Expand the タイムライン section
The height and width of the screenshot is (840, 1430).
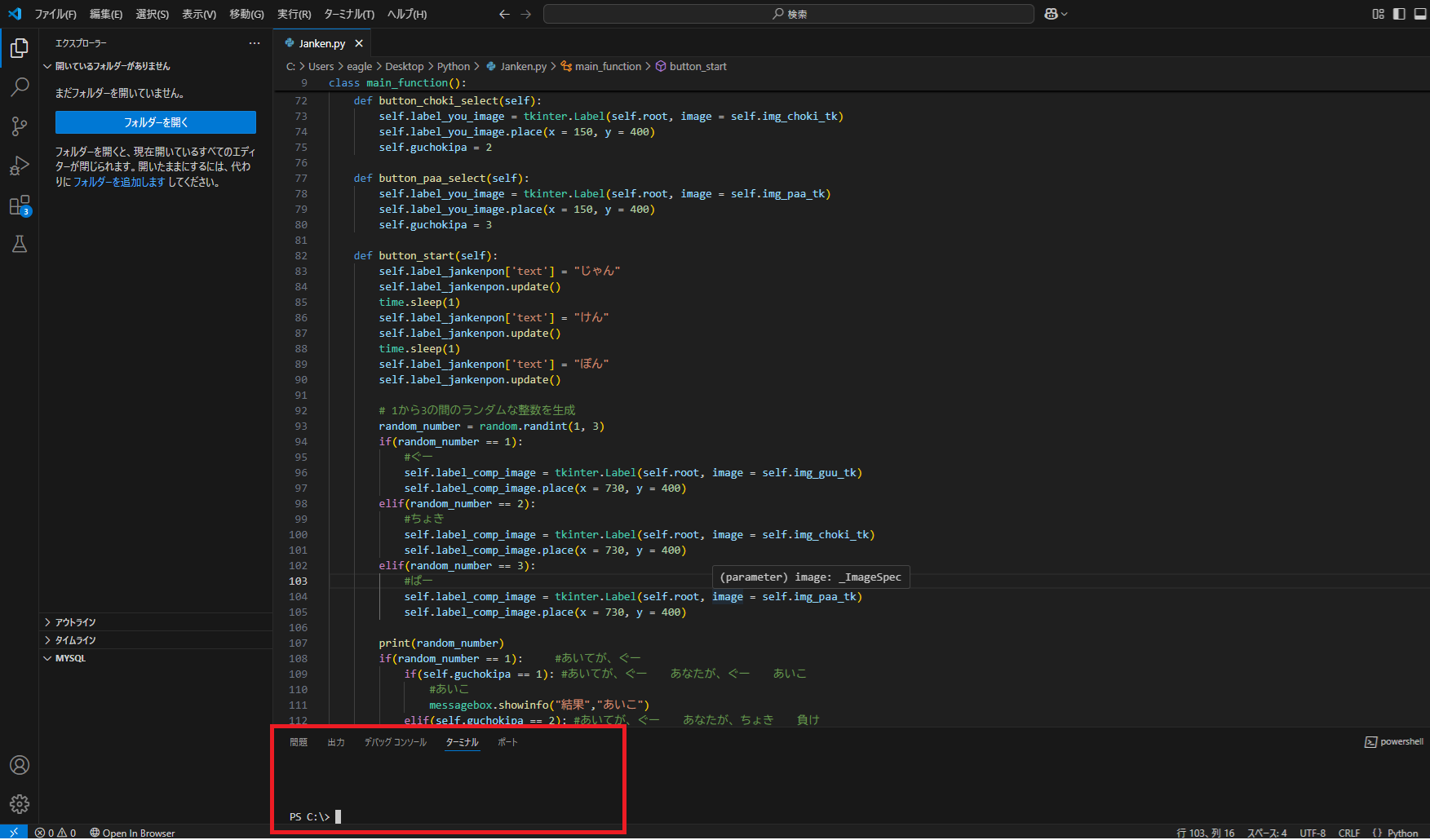coord(75,640)
